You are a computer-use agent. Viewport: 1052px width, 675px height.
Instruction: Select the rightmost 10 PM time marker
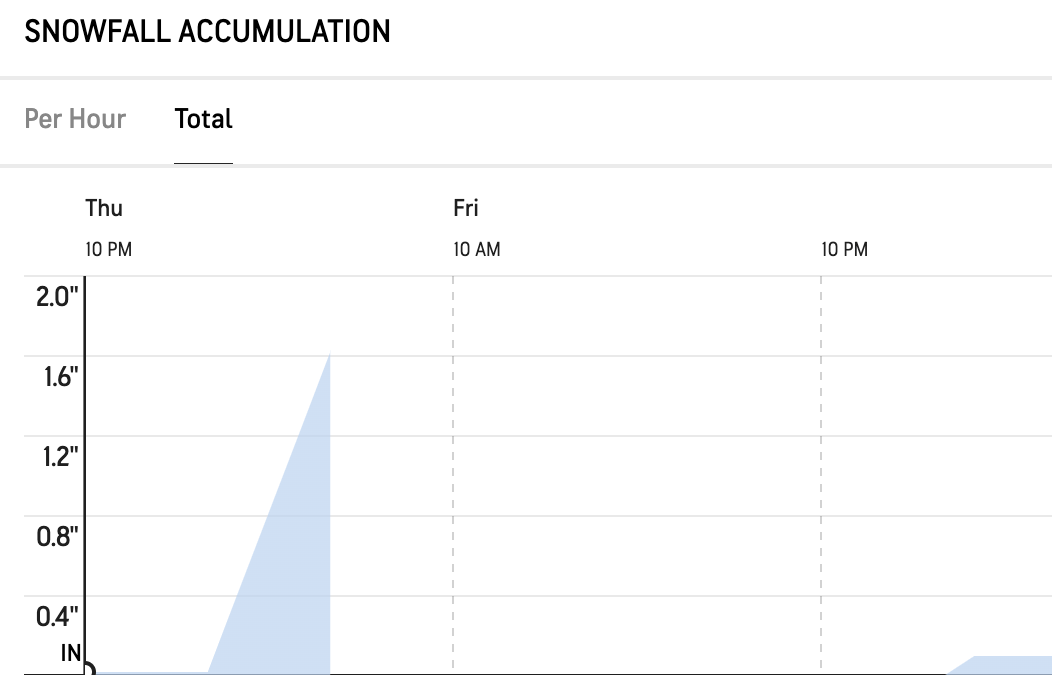tap(845, 250)
